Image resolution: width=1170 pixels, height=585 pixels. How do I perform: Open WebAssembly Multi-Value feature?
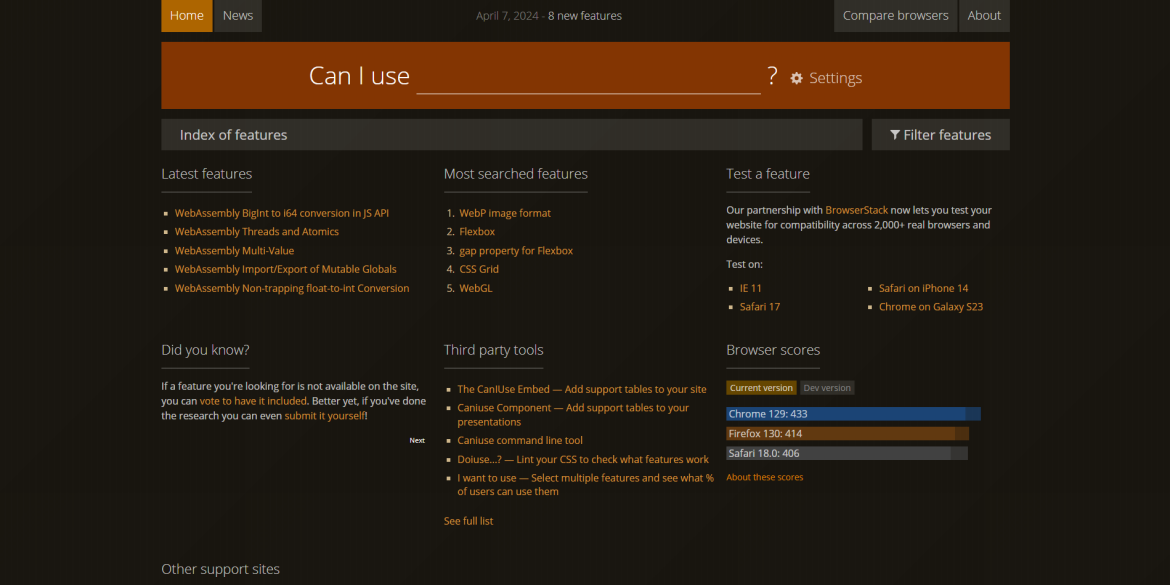tap(234, 251)
